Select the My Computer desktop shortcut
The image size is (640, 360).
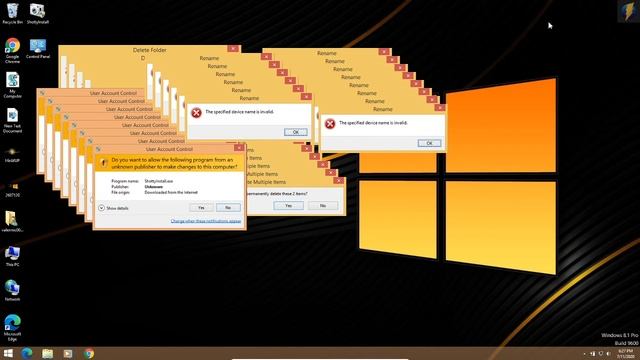pos(12,85)
